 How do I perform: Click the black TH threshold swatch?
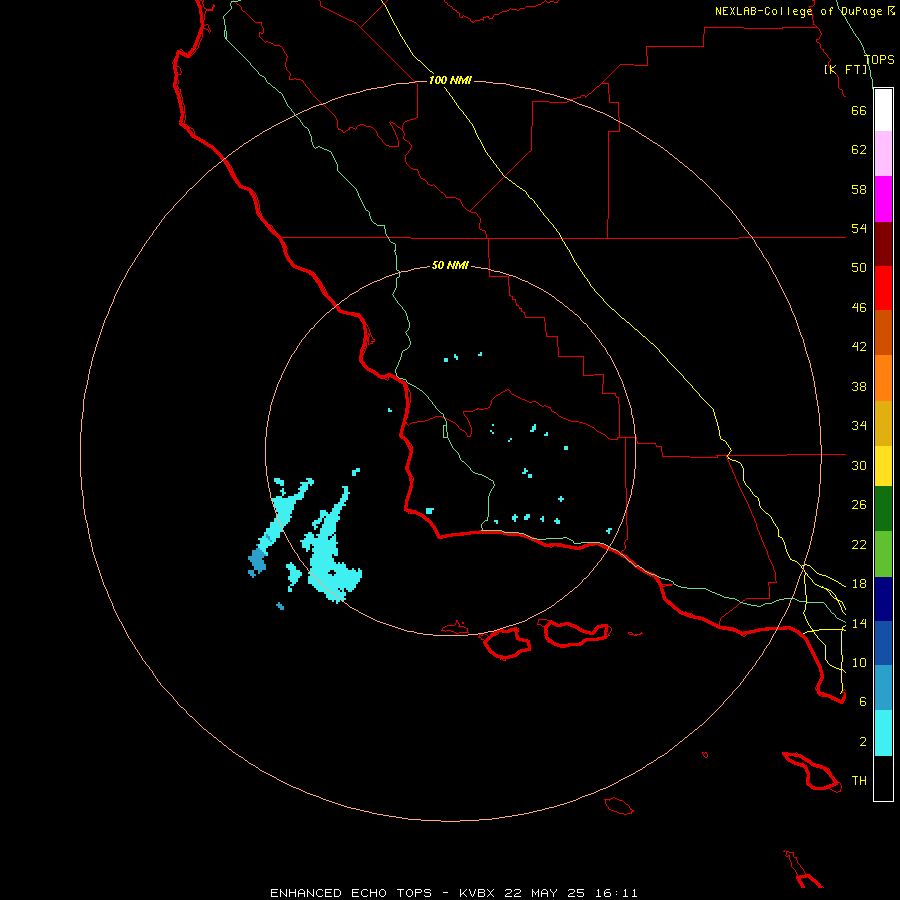[x=883, y=778]
